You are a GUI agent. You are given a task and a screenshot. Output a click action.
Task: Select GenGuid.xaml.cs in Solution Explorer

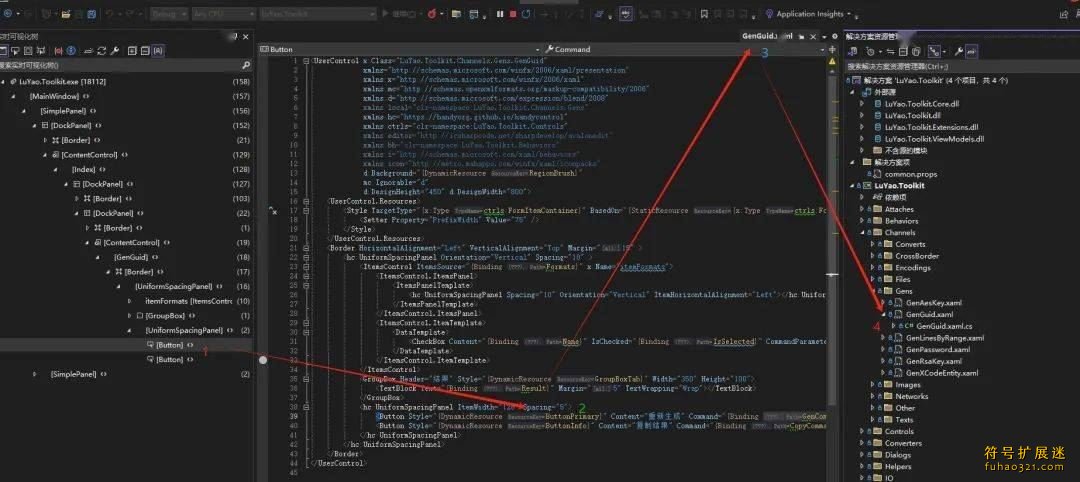pyautogui.click(x=944, y=326)
